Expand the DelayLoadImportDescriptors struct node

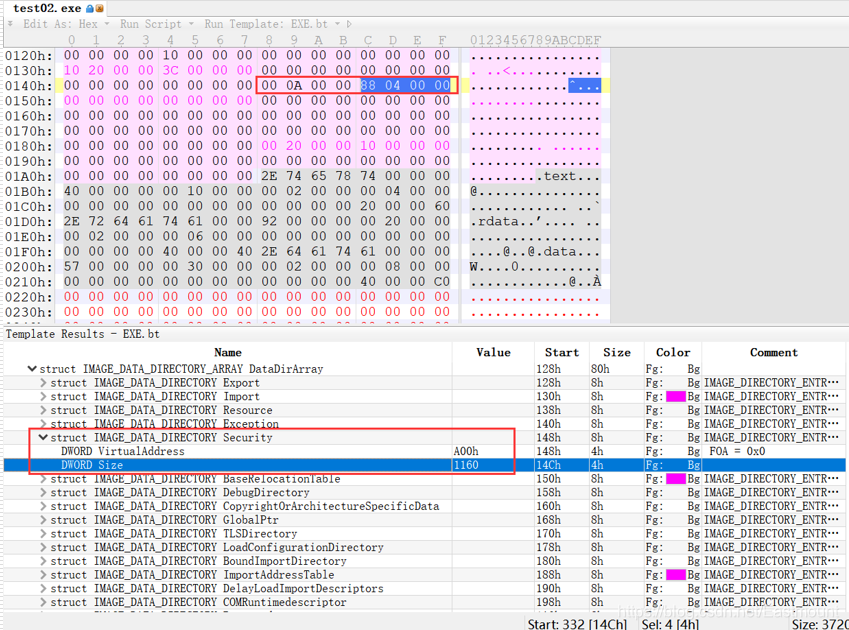(43, 588)
